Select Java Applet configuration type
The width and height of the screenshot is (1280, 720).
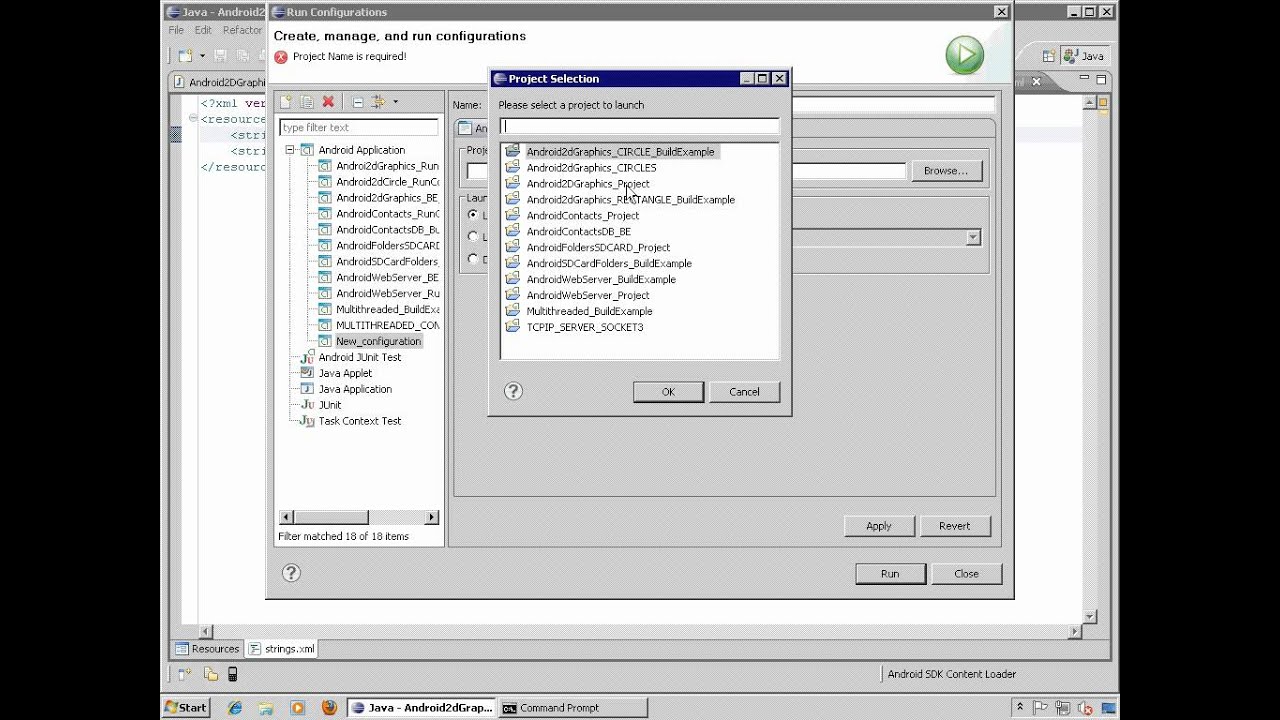tap(345, 373)
